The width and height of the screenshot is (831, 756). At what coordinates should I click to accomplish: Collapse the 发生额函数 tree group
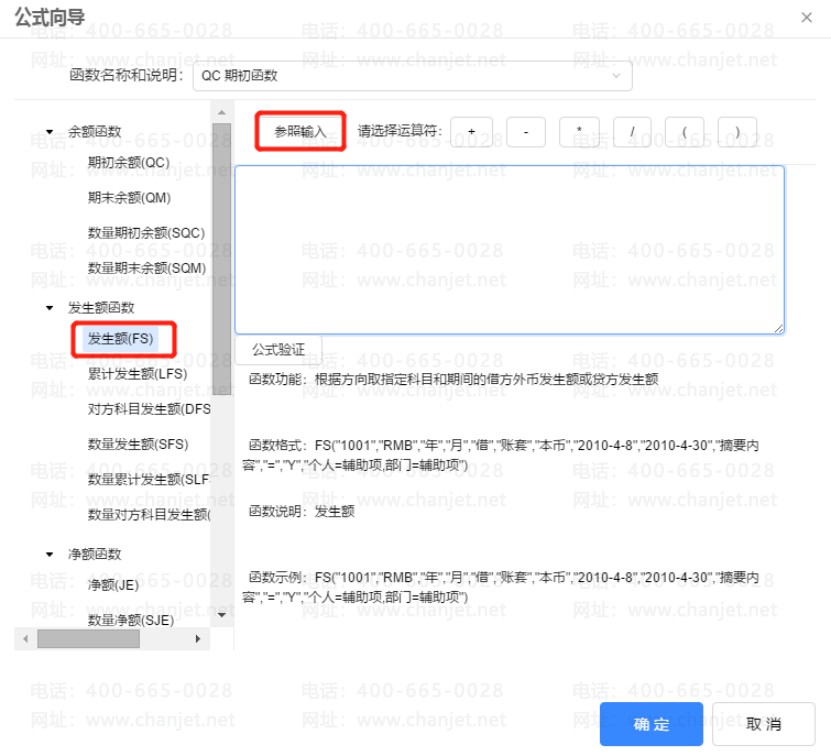click(50, 308)
